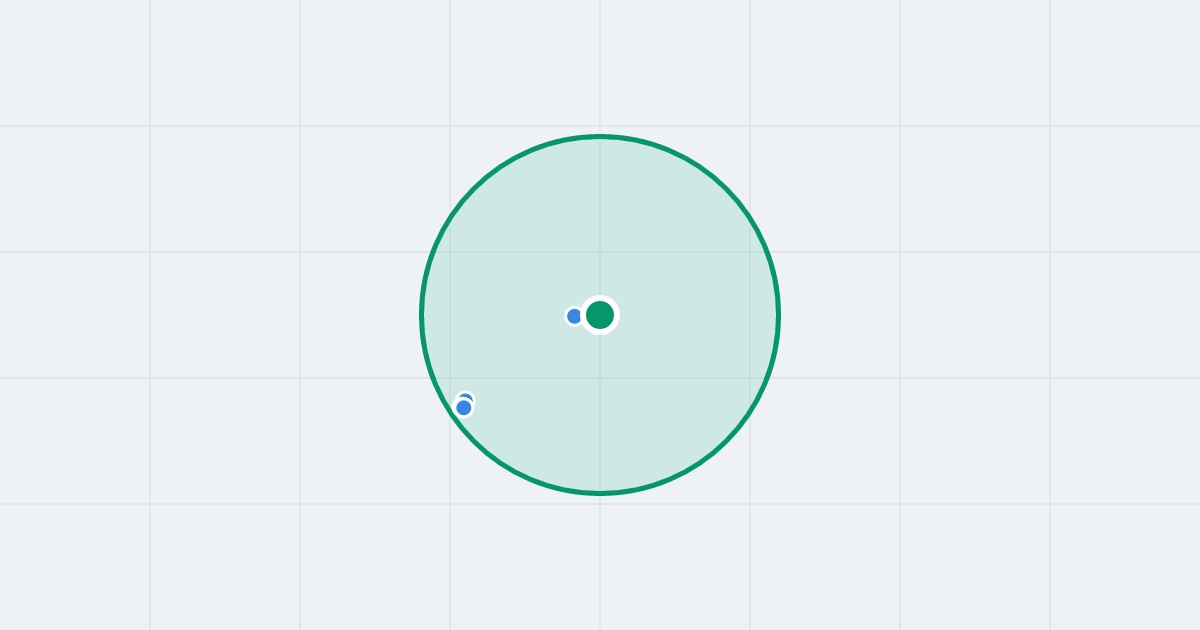1200x630 pixels.
Task: Click the green circle outline at its bottommost point
Action: 600,493
